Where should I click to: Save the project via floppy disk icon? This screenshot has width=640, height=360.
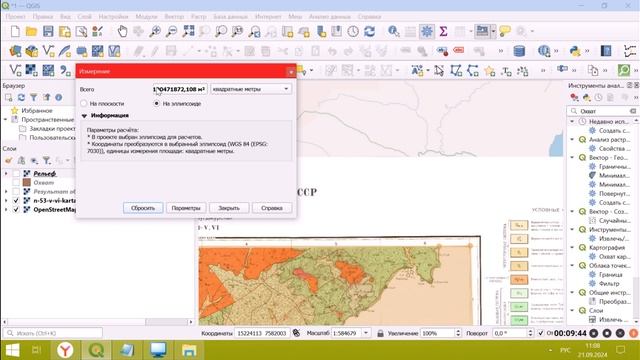click(48, 31)
